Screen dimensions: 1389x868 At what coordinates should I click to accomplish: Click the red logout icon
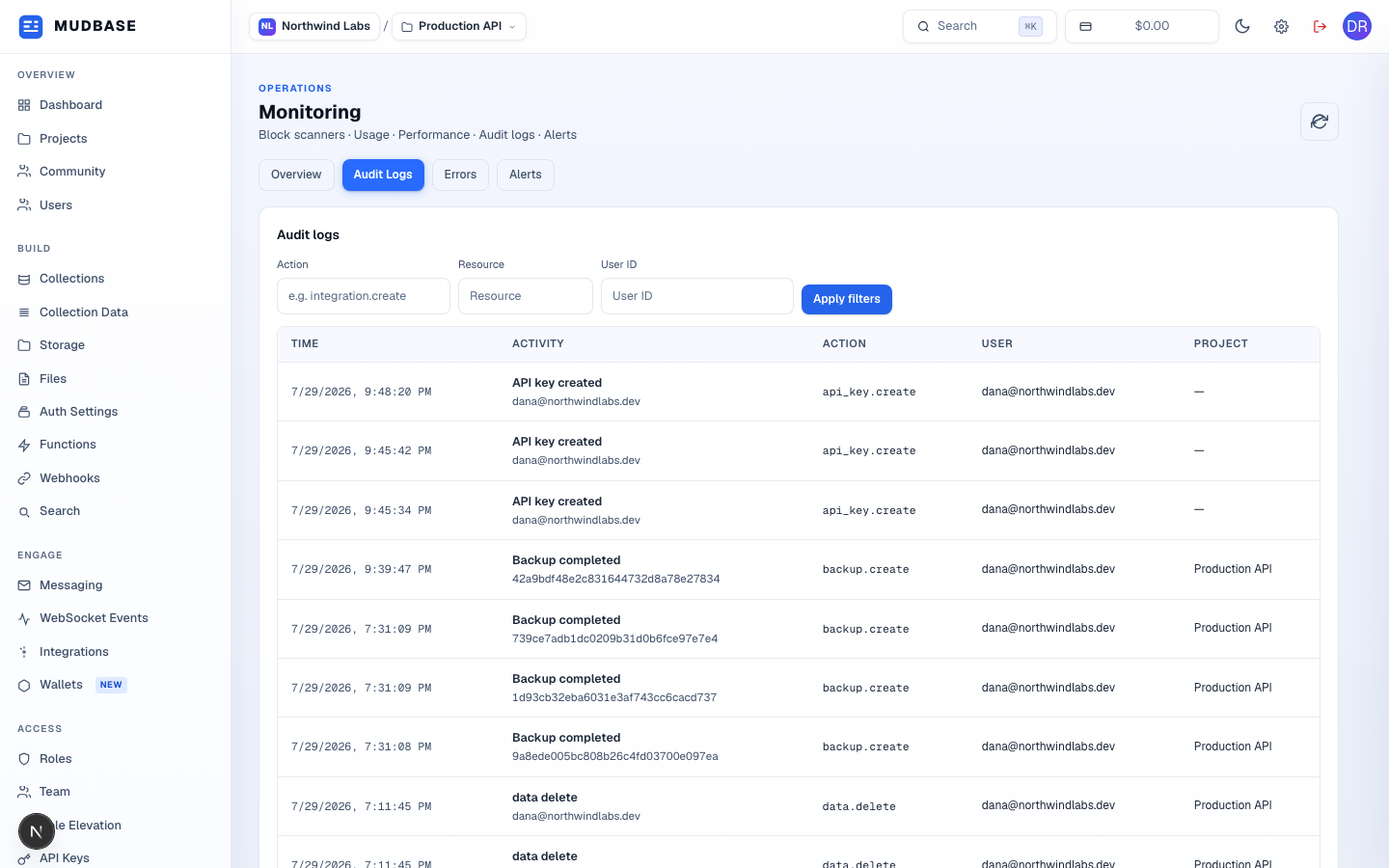[x=1320, y=26]
